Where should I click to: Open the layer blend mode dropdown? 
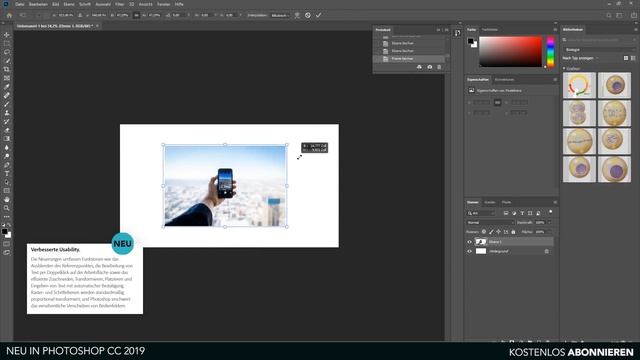tap(490, 222)
